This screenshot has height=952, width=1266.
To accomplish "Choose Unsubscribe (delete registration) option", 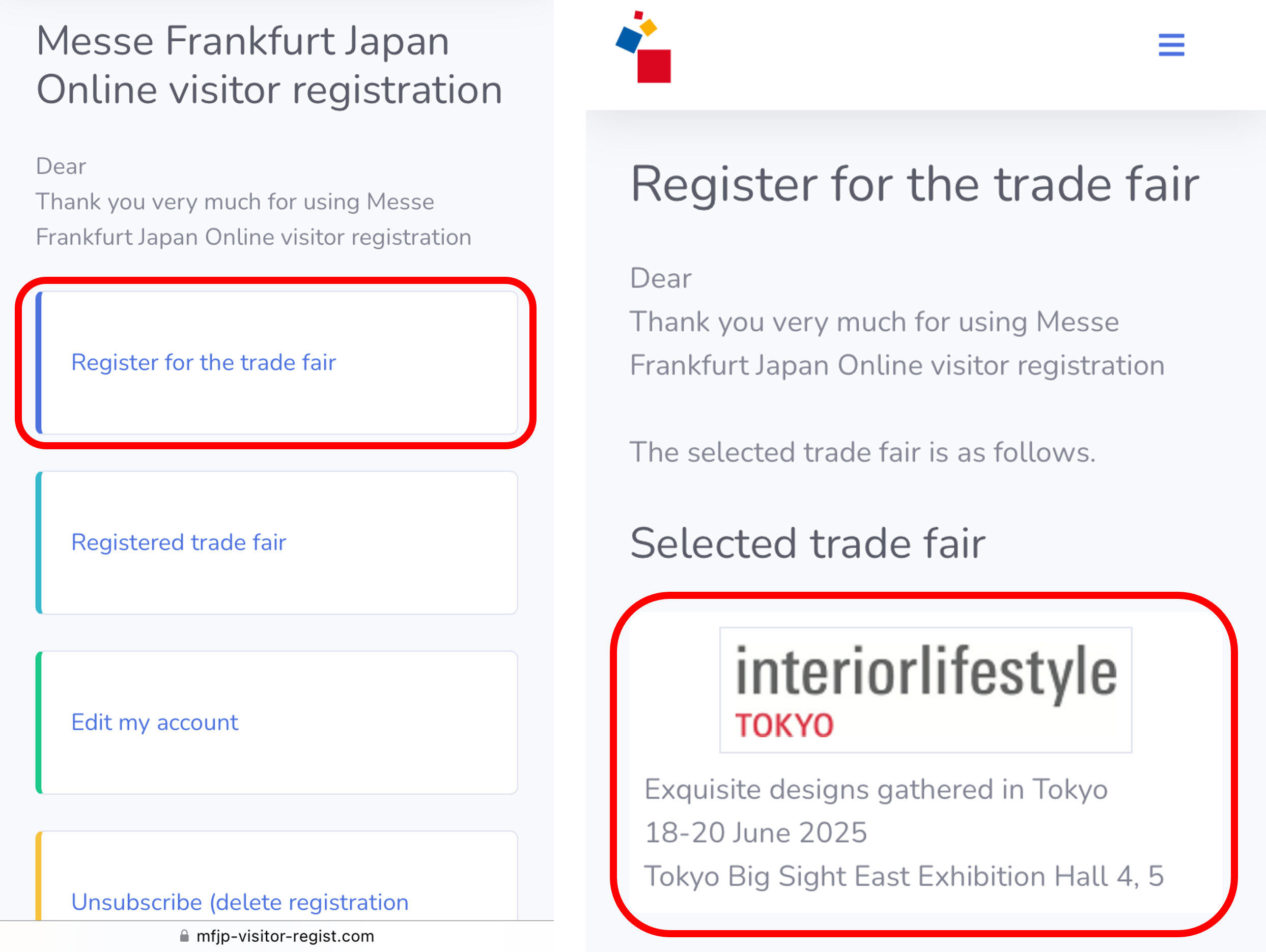I will pyautogui.click(x=240, y=902).
